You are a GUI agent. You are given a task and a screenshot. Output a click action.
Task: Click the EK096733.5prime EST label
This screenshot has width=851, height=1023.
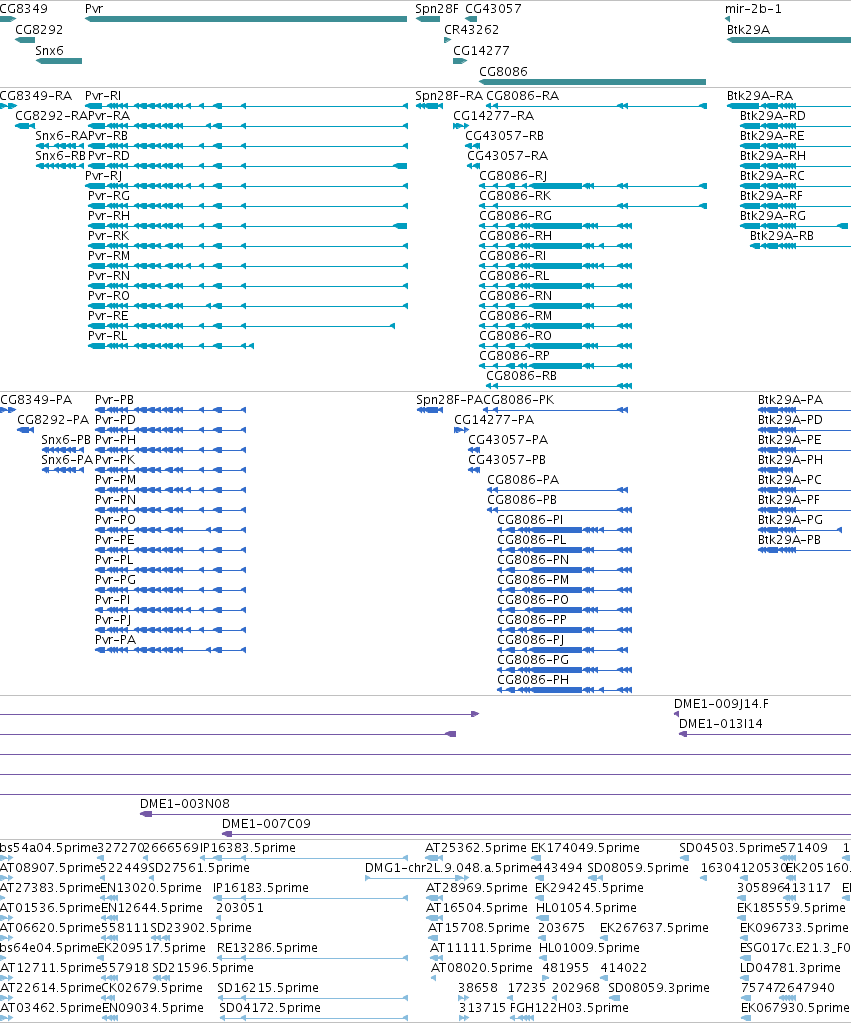click(794, 928)
